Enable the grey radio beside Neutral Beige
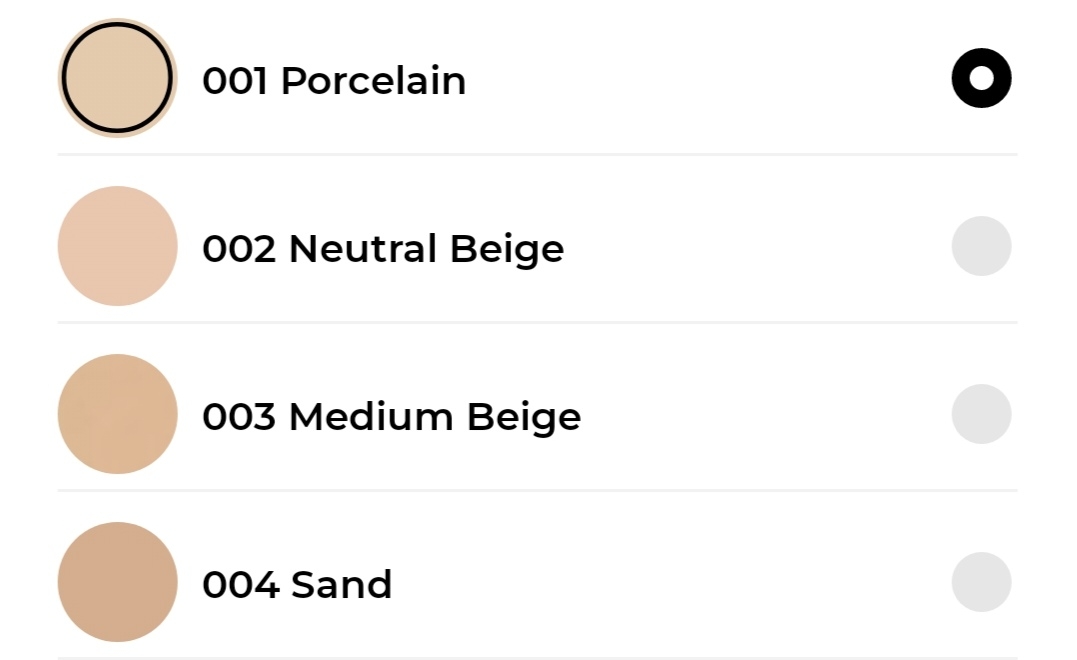This screenshot has height=660, width=1077. [x=981, y=246]
